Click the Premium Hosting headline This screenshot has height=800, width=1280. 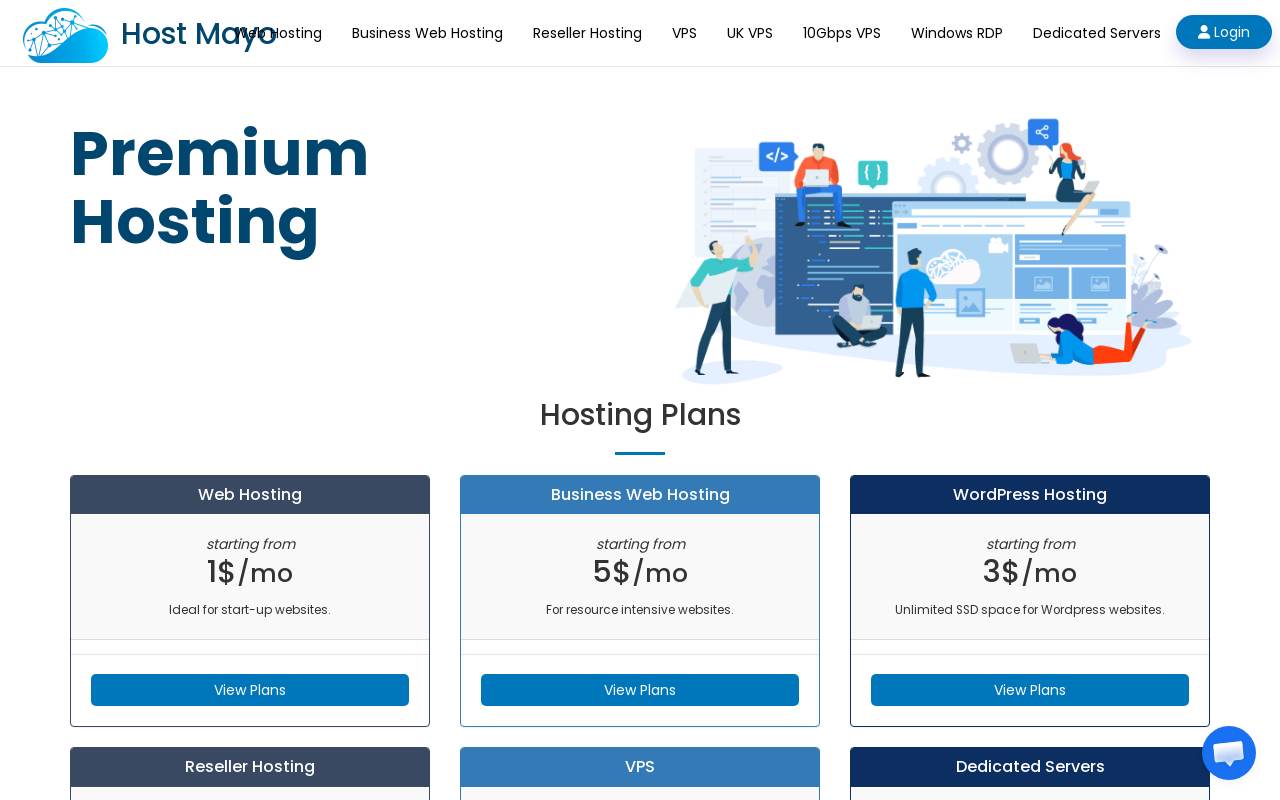pos(219,187)
